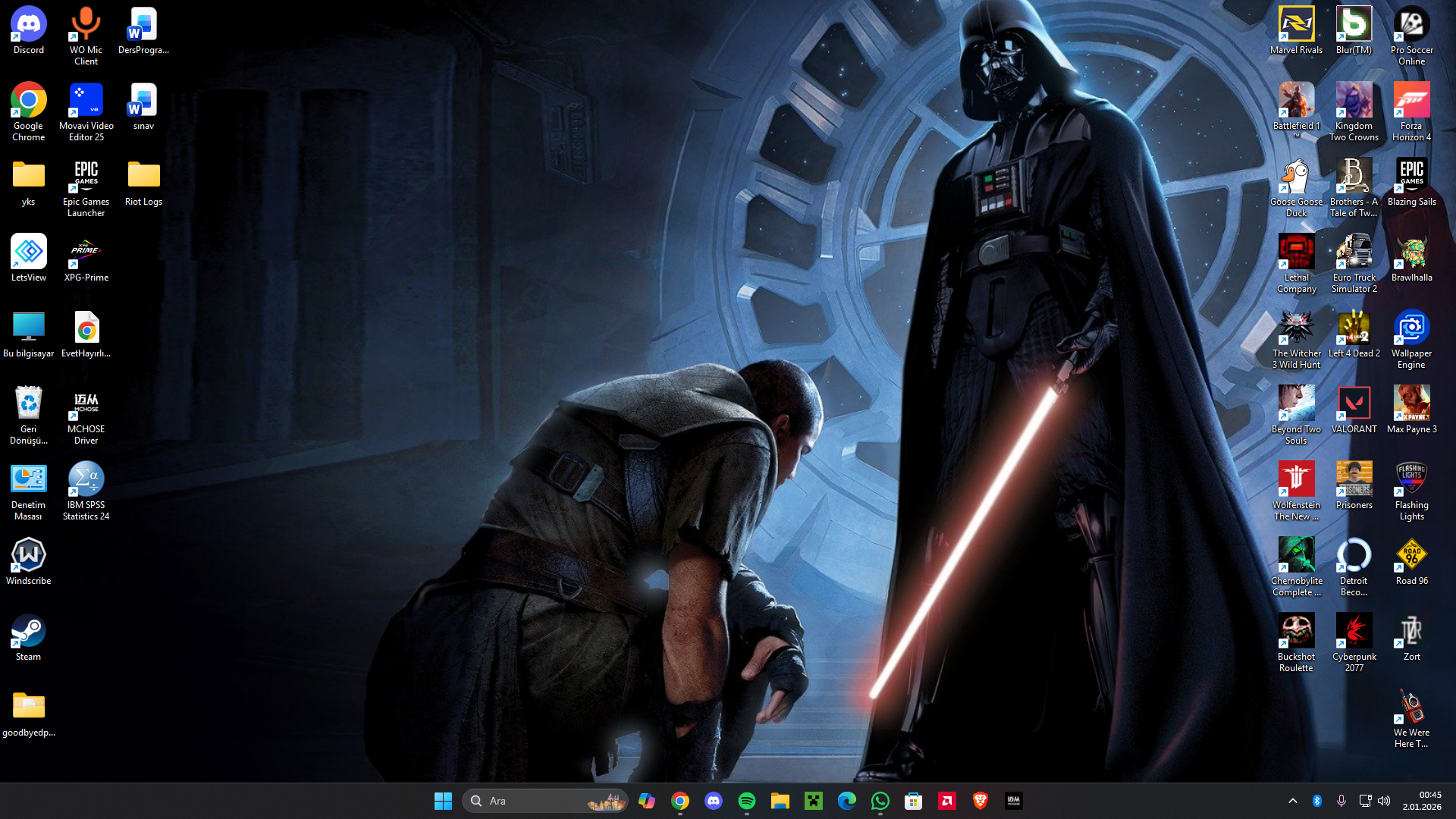Viewport: 1456px width, 819px height.
Task: Open the Discord desktop shortcut
Action: [x=29, y=31]
